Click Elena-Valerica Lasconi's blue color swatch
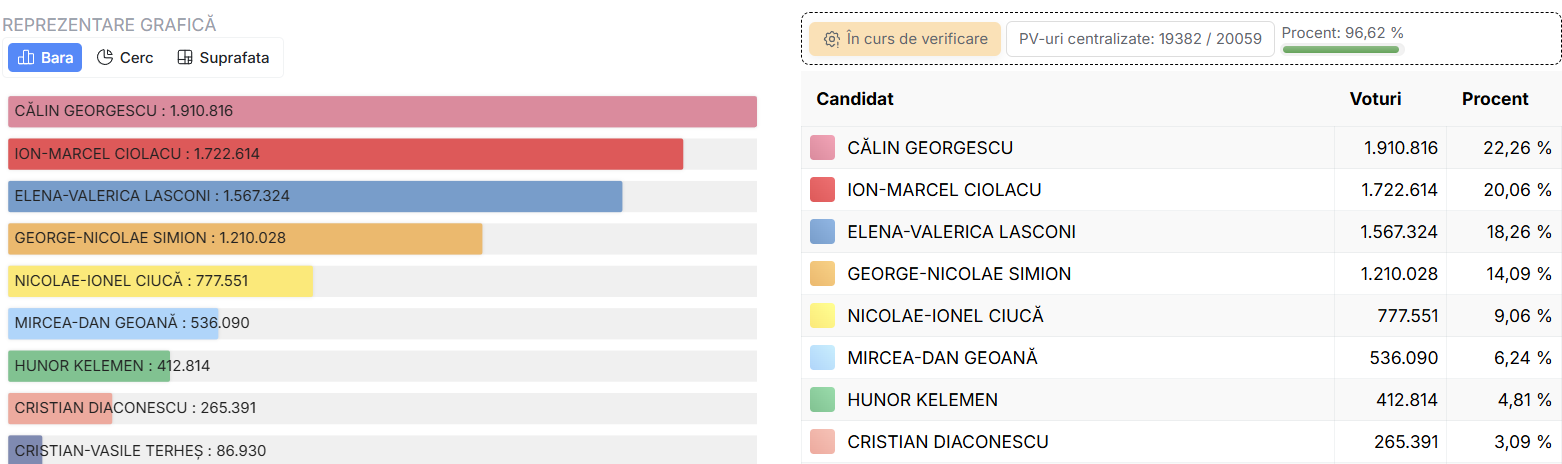This screenshot has height=464, width=1562. click(822, 232)
